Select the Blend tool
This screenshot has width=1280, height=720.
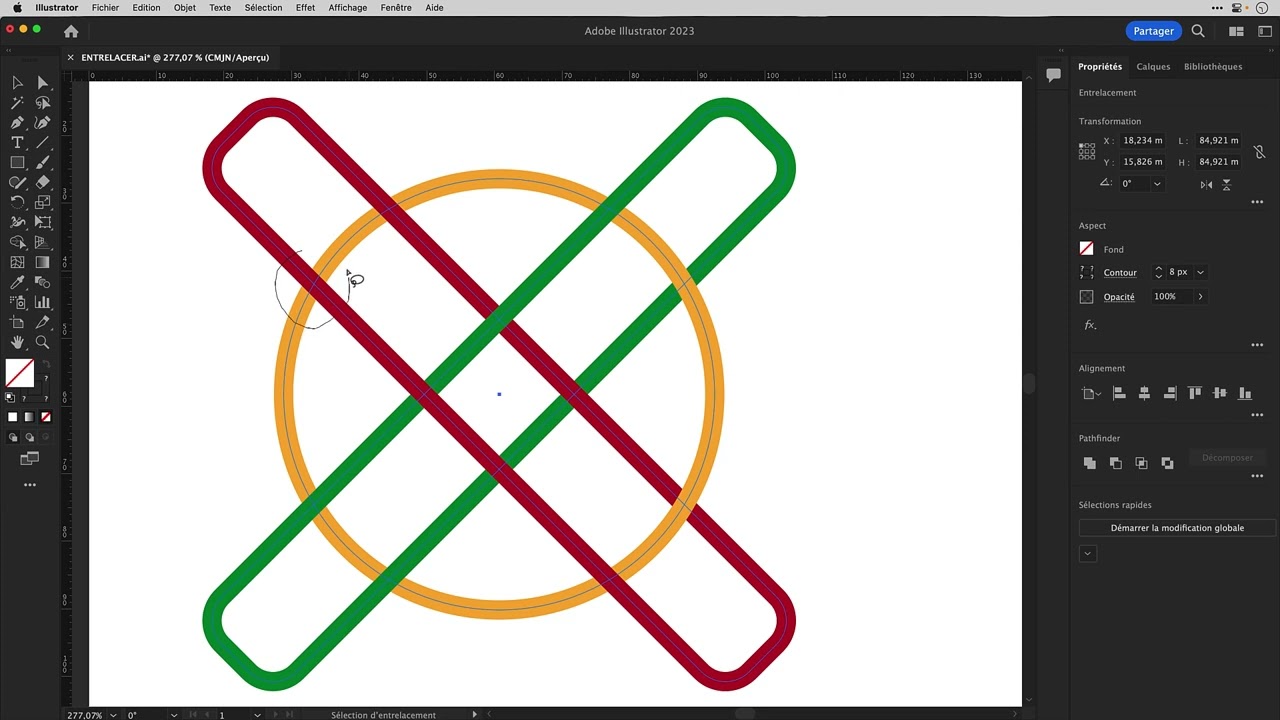point(42,283)
